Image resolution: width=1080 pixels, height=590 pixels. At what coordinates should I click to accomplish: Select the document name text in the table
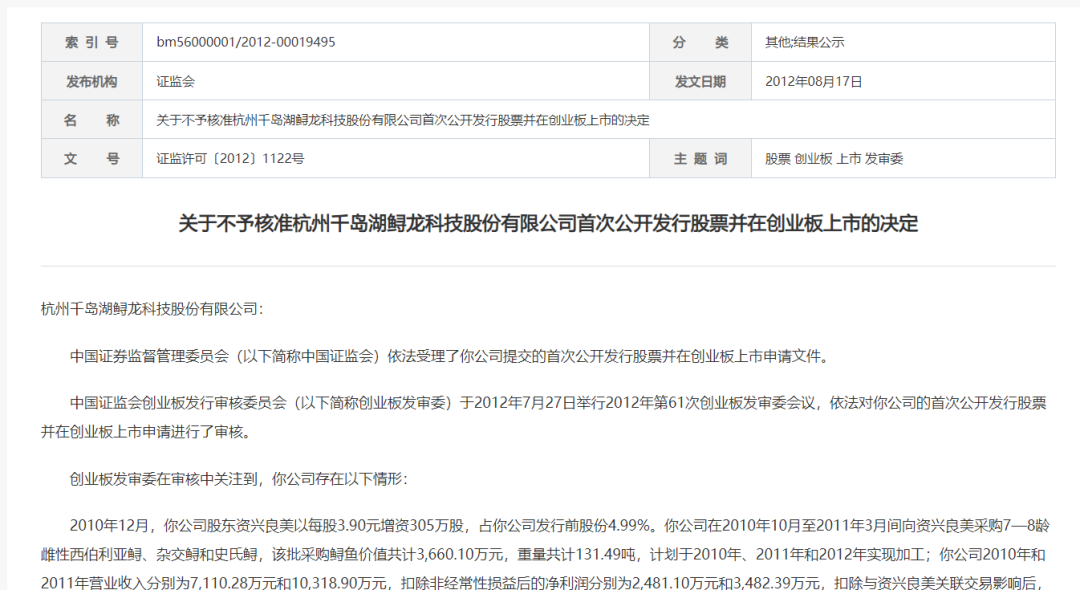[403, 120]
